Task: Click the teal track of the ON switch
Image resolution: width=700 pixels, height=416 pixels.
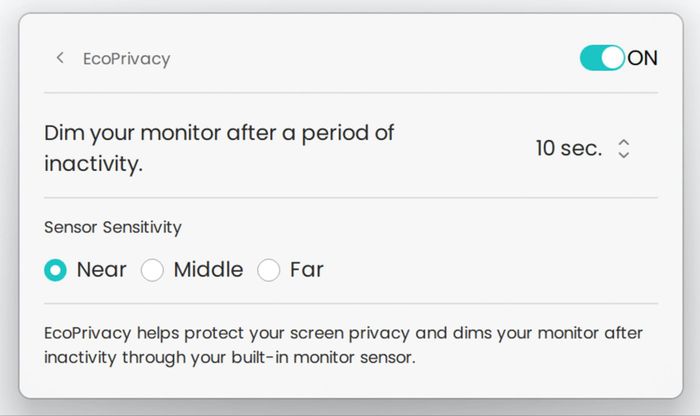Action: tap(590, 58)
